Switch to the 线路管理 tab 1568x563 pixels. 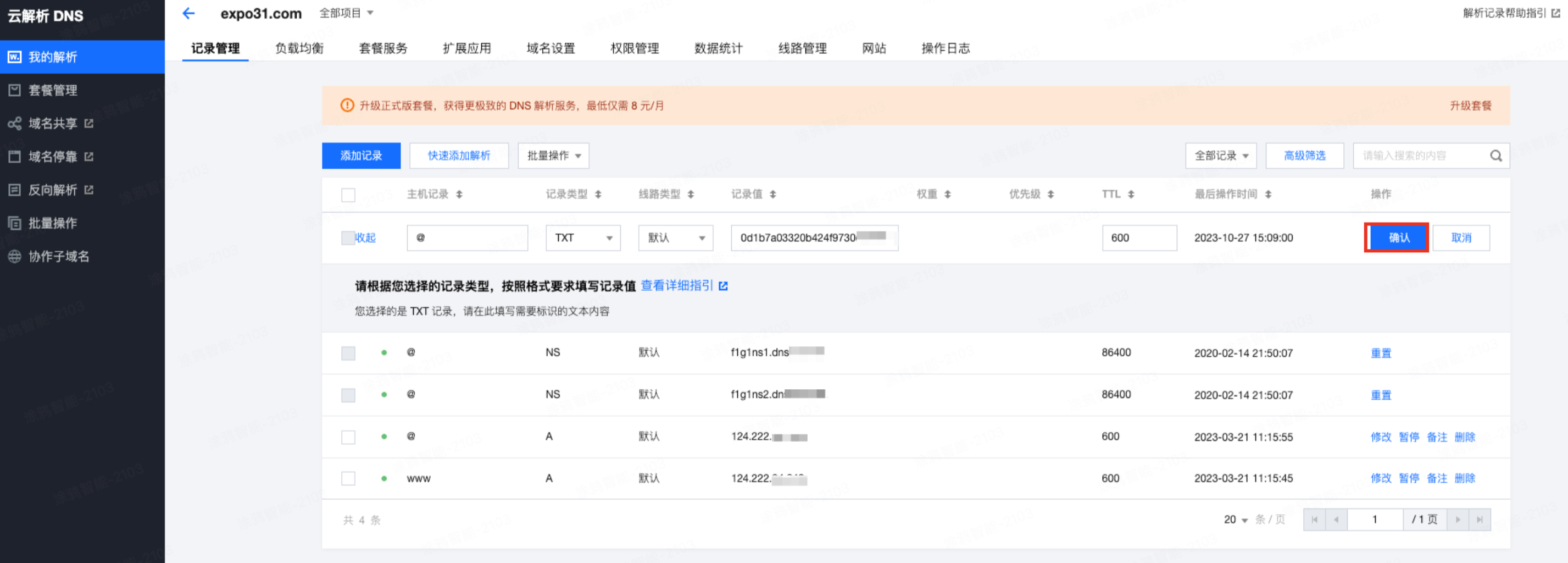[803, 48]
